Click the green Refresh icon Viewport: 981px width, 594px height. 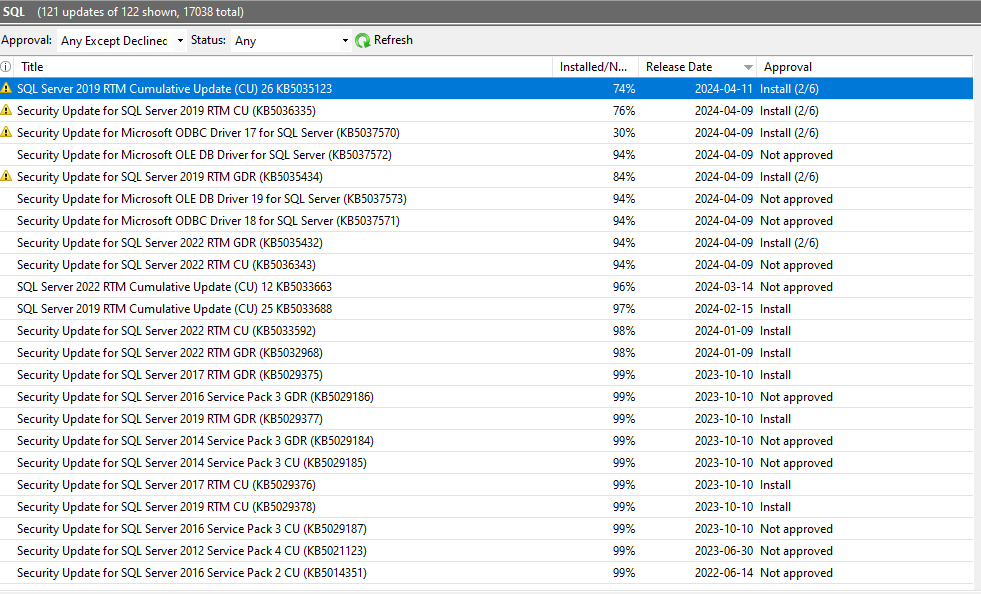click(363, 41)
